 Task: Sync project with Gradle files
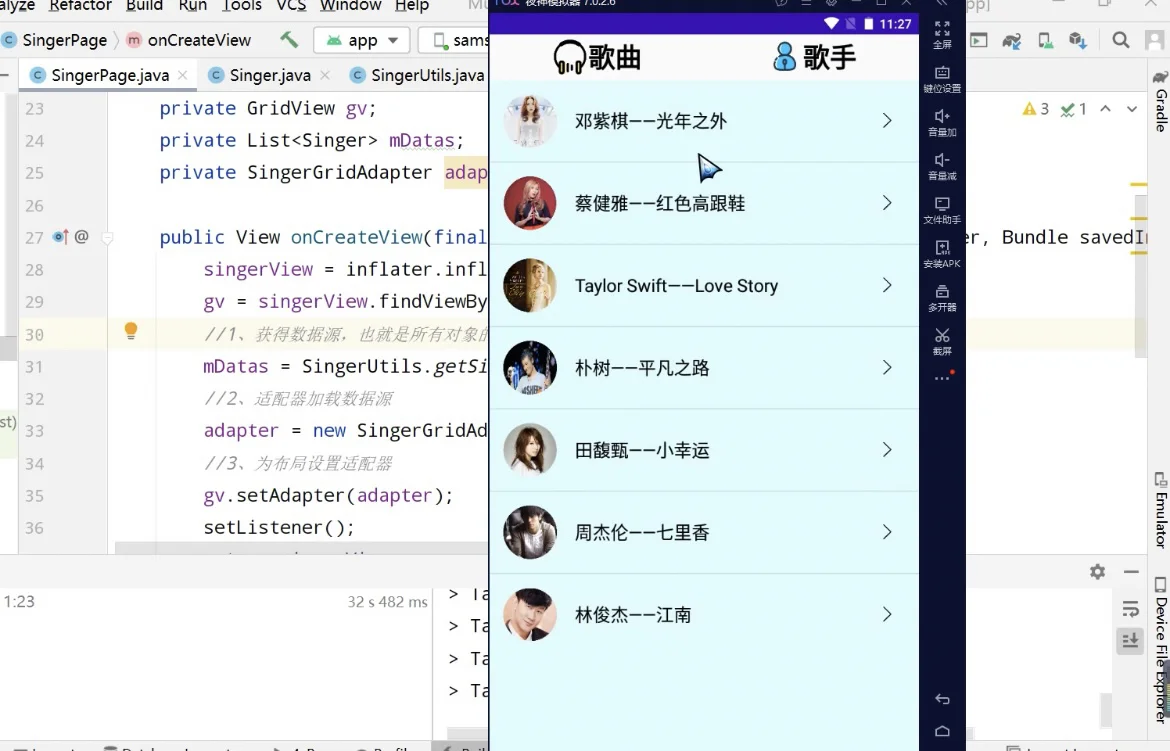[x=1010, y=41]
